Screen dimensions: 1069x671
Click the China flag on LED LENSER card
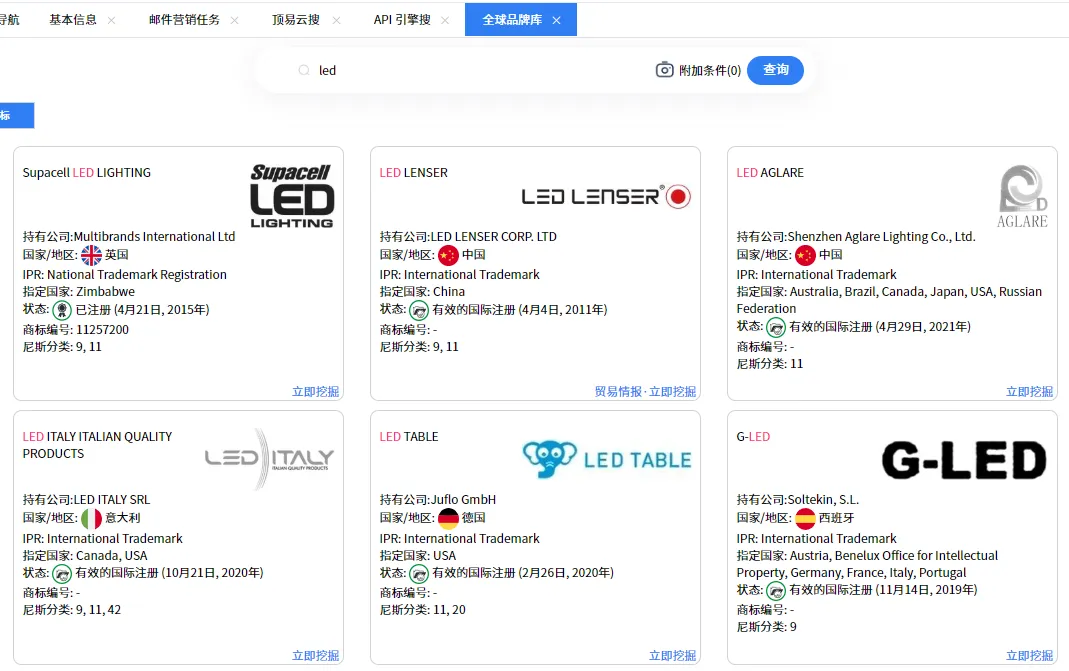(x=448, y=255)
